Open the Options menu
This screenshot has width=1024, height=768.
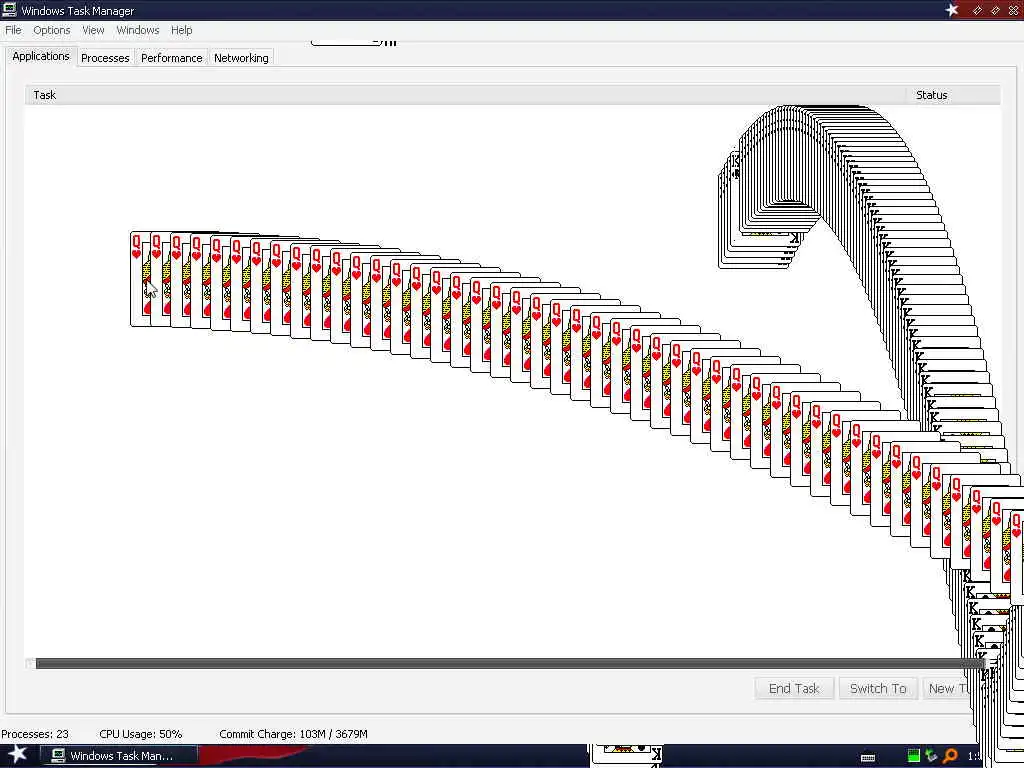pyautogui.click(x=52, y=30)
